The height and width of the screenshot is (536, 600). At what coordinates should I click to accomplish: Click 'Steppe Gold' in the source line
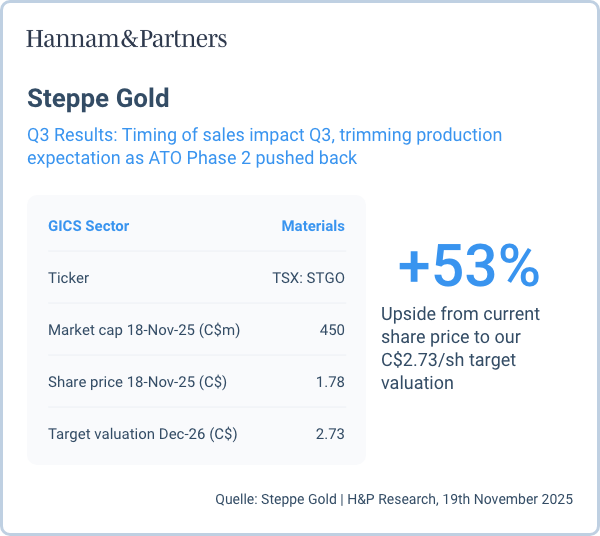pyautogui.click(x=298, y=498)
